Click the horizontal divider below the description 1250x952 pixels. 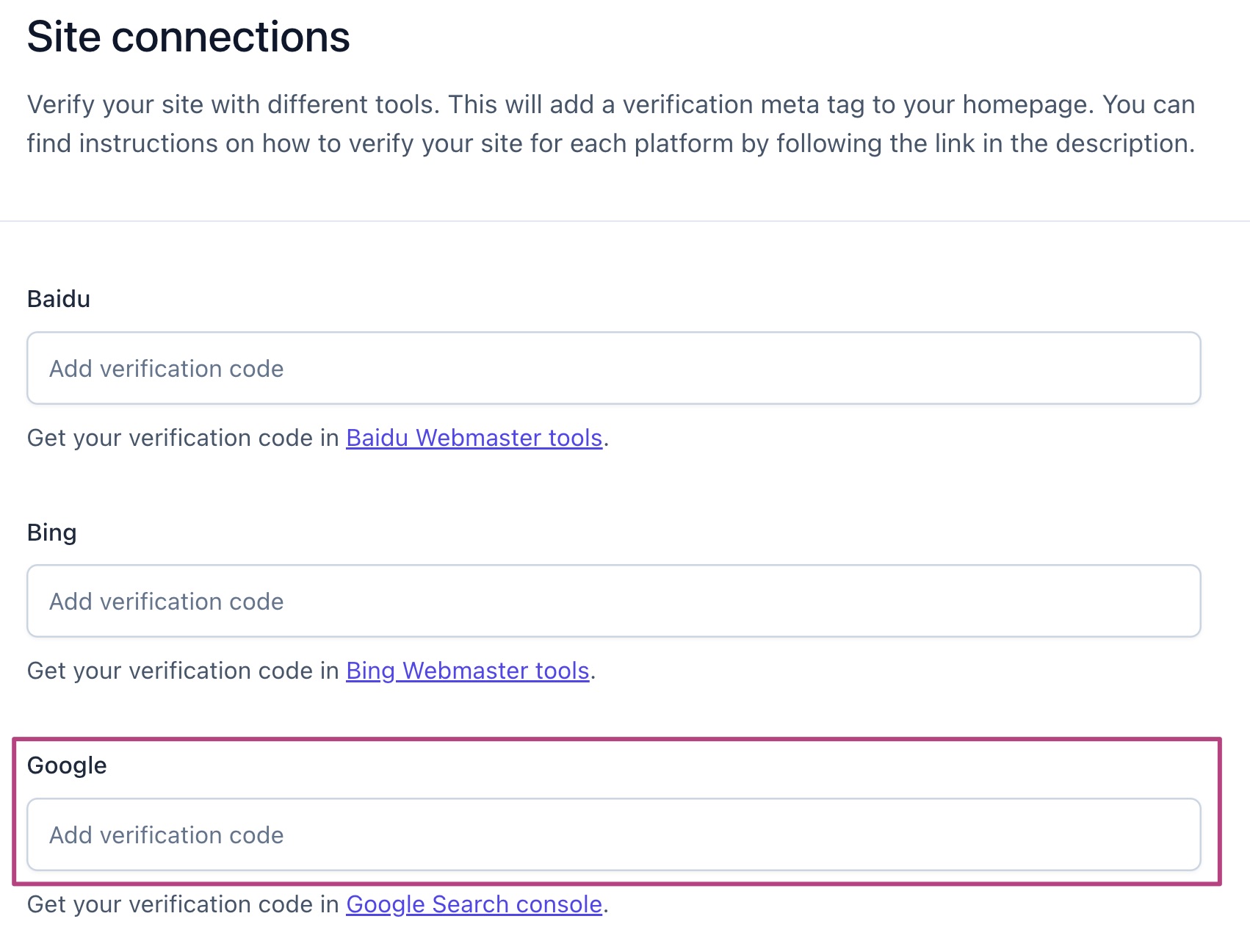624,220
